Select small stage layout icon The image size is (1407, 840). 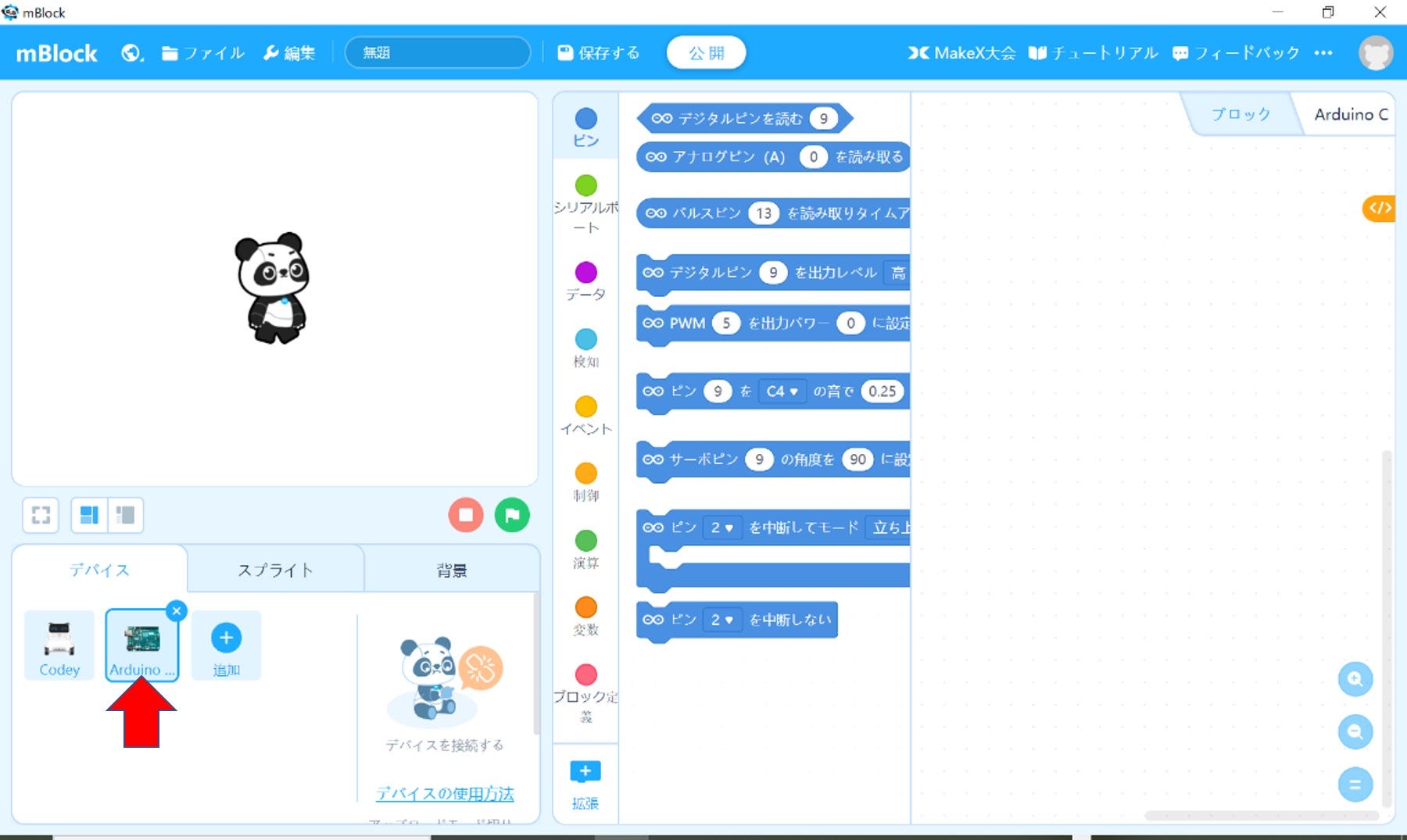click(x=125, y=515)
